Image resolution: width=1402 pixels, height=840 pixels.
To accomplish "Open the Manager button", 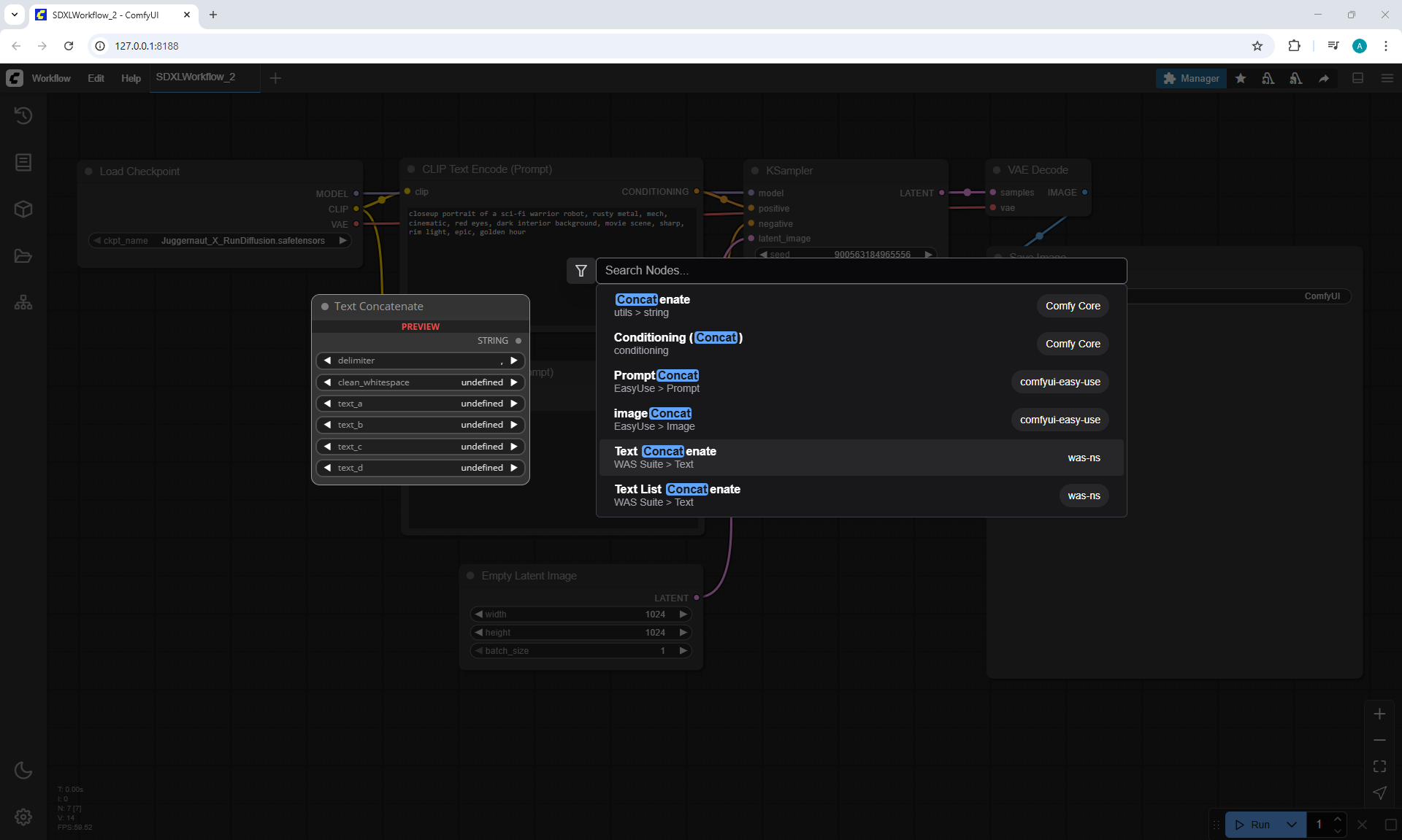I will coord(1191,78).
